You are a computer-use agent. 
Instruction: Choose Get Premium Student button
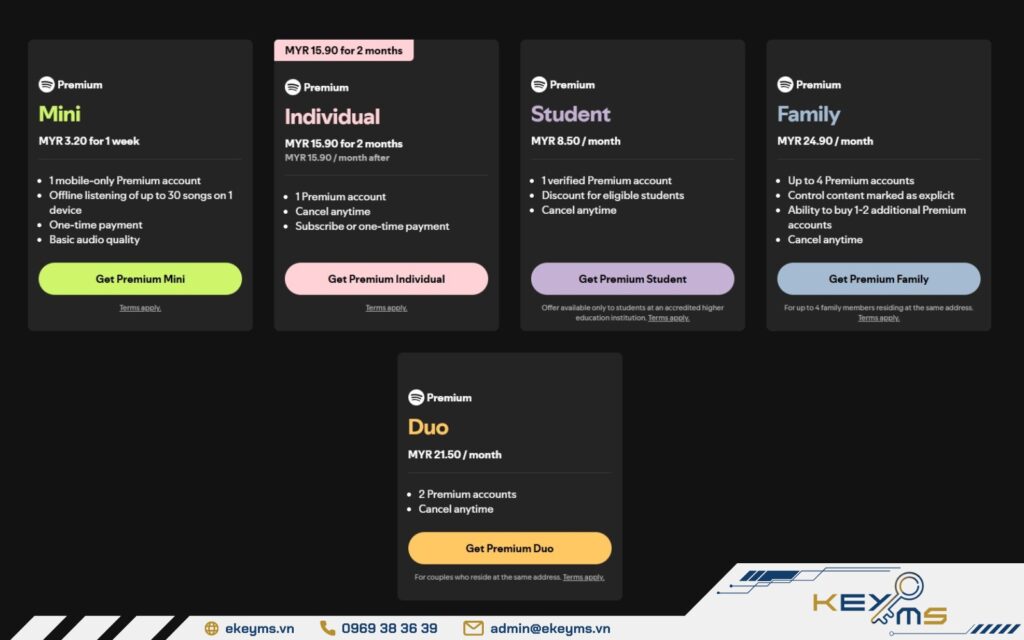pos(632,279)
